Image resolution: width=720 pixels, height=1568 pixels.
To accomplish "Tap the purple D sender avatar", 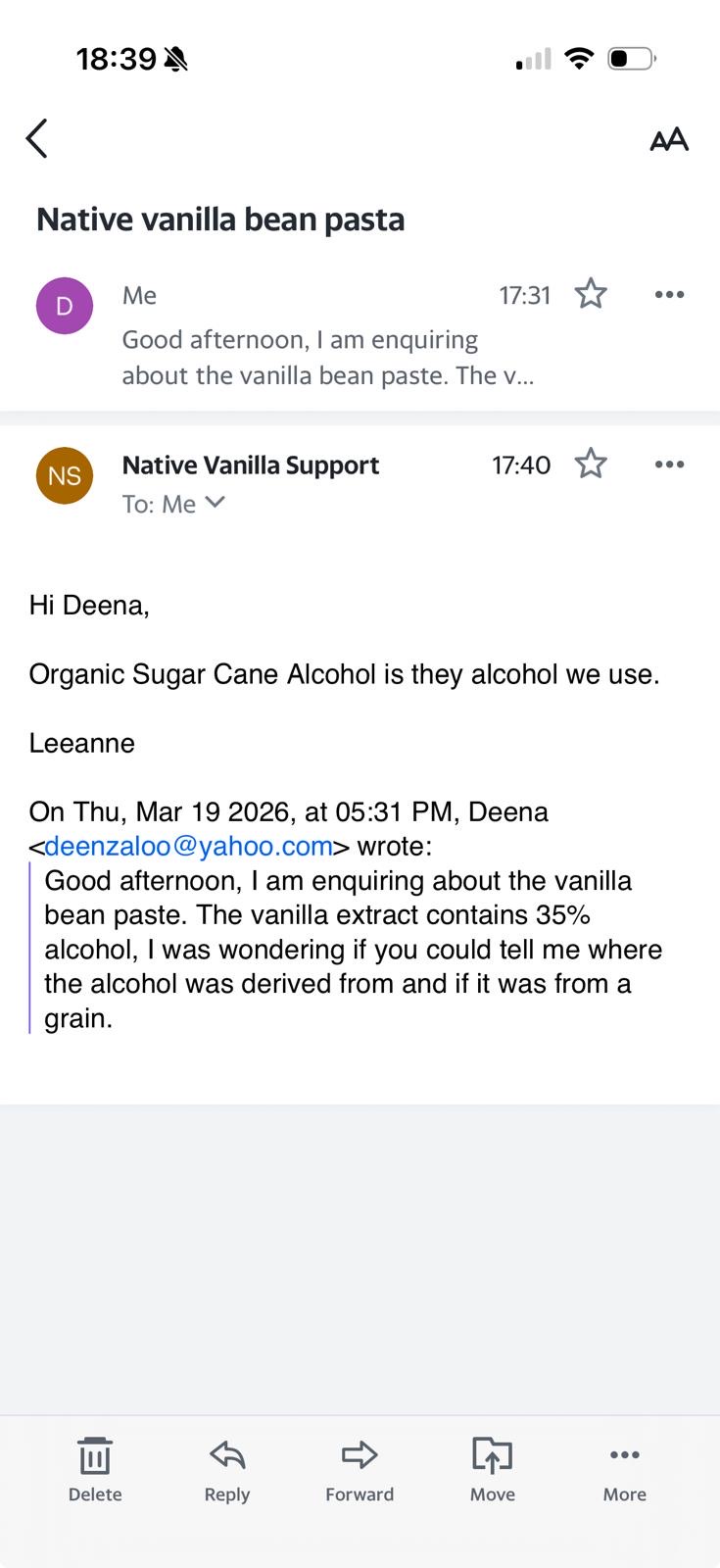I will coord(65,306).
